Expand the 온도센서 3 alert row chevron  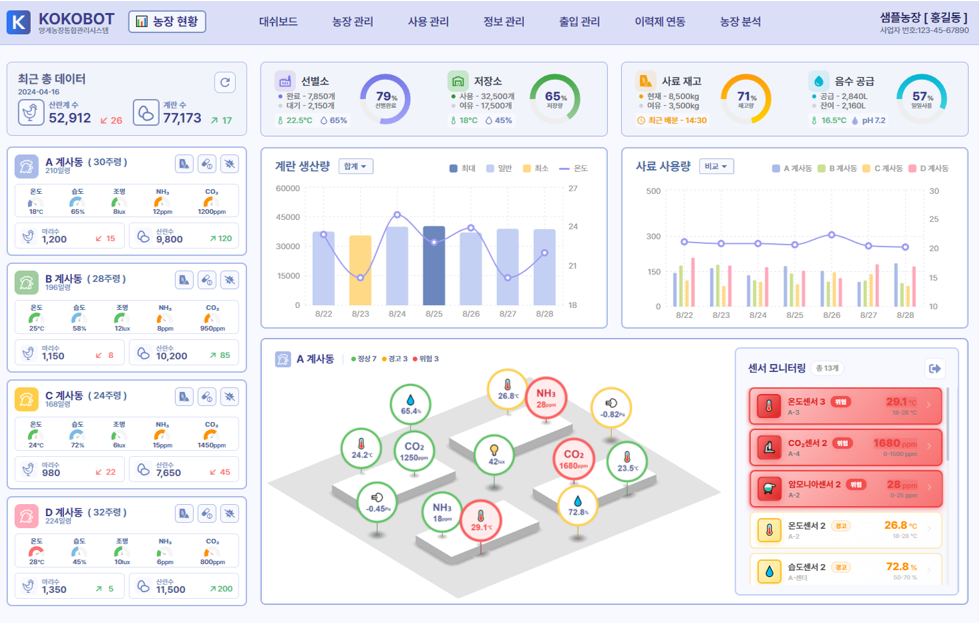[x=928, y=405]
